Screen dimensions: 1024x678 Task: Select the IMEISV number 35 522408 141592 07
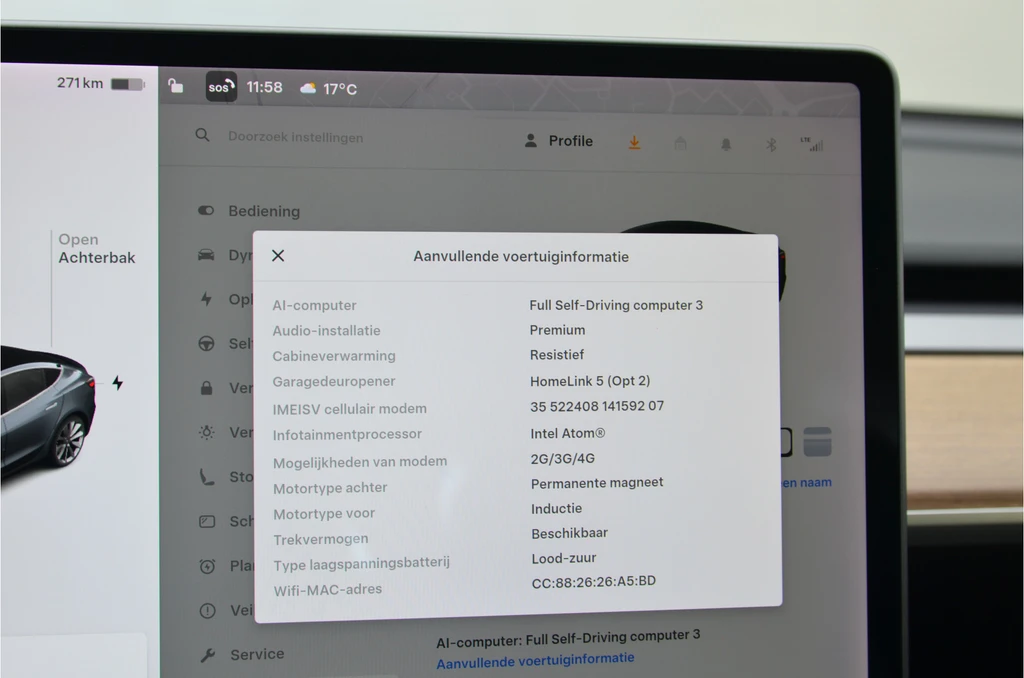(x=597, y=406)
